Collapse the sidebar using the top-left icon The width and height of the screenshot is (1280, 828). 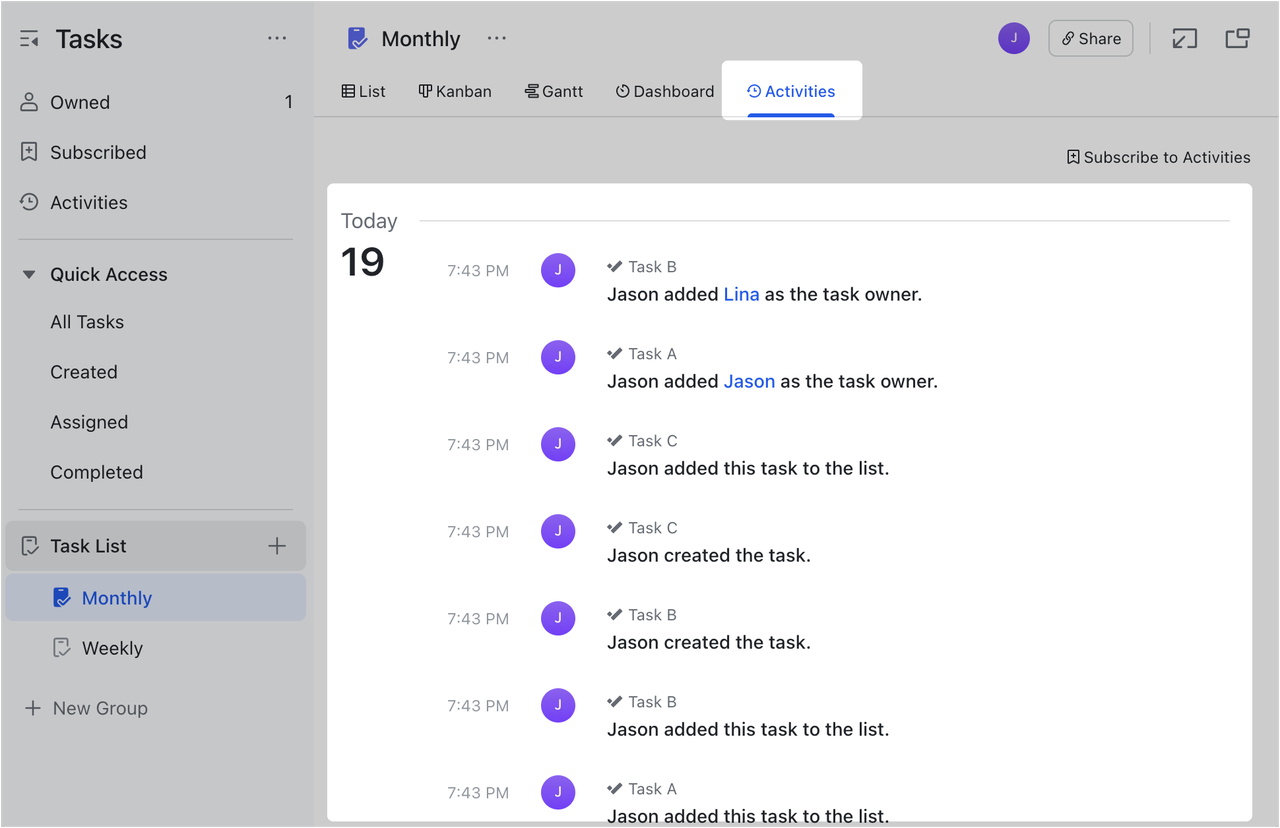tap(29, 38)
